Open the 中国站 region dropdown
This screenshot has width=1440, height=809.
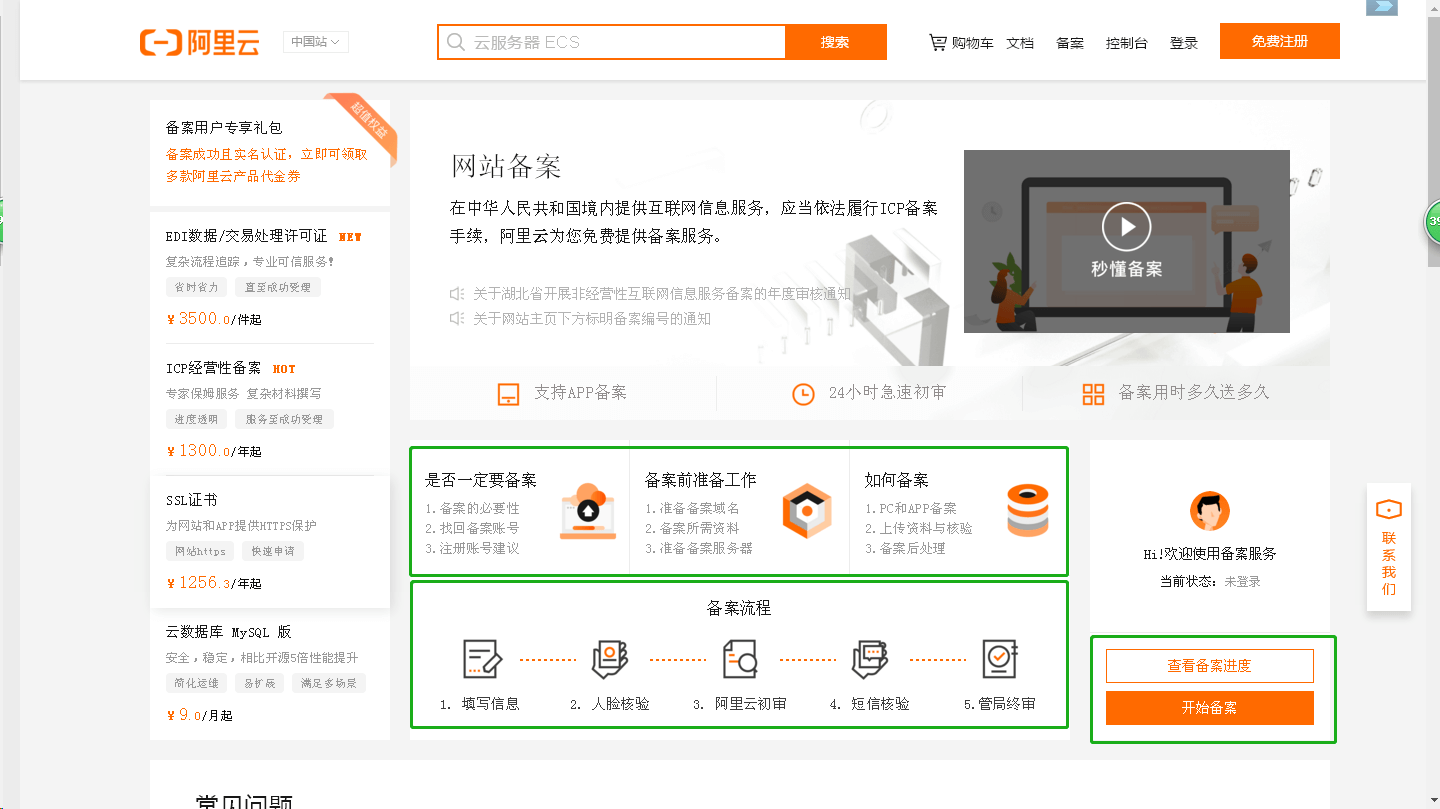(x=316, y=42)
